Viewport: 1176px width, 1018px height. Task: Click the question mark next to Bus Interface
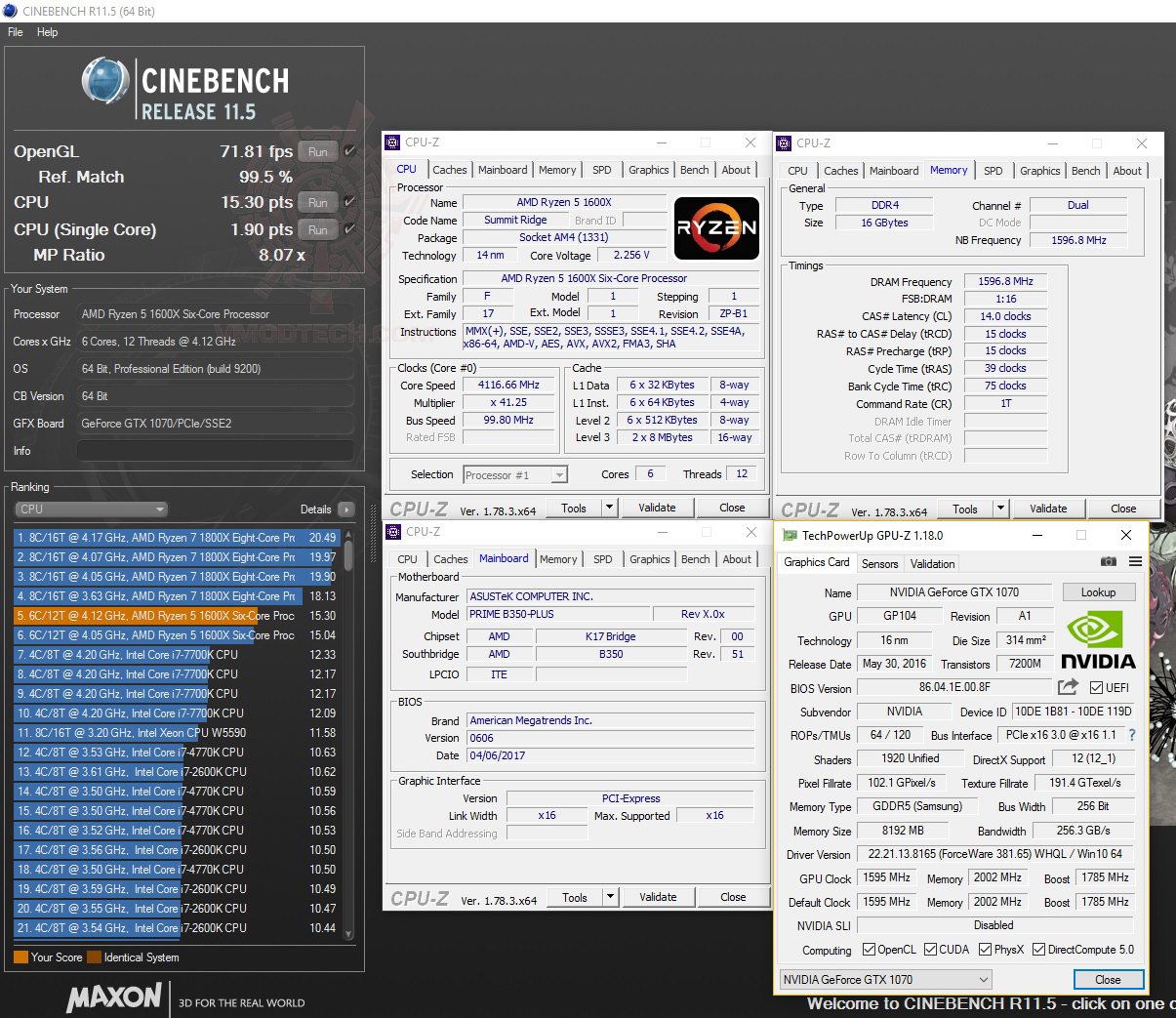point(1130,736)
